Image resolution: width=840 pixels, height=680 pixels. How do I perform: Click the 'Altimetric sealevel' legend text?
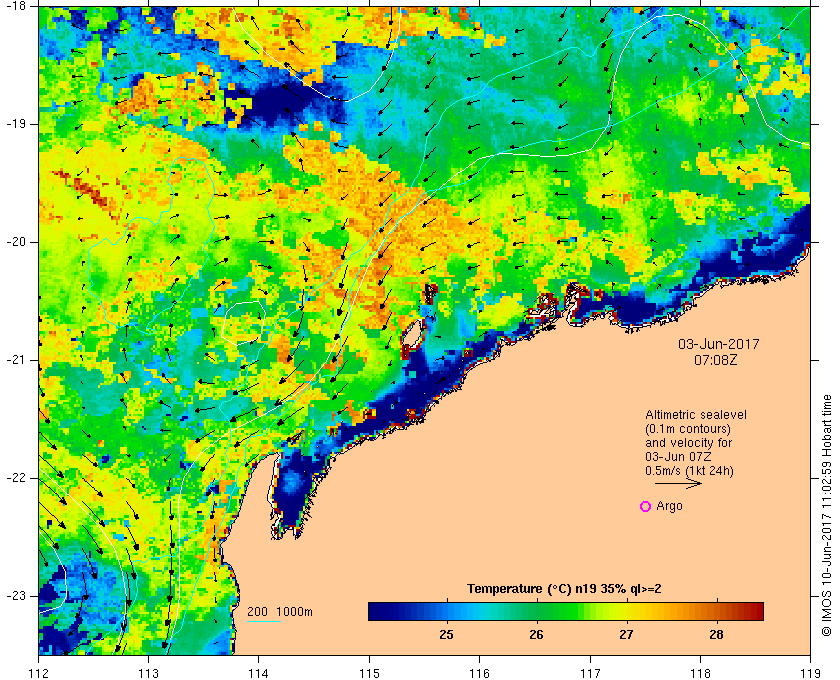tap(696, 415)
